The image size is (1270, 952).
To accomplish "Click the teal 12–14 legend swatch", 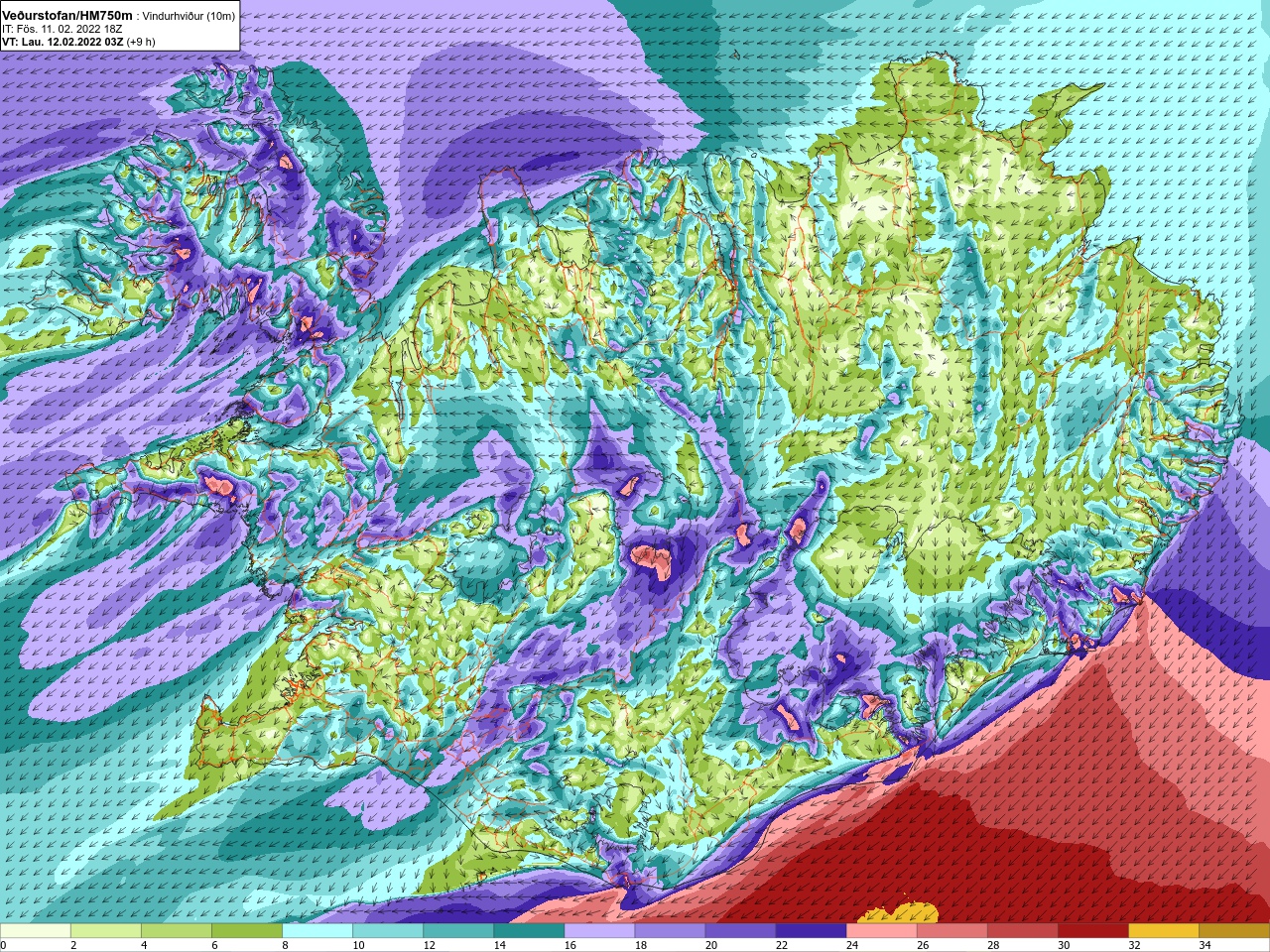I will 458,931.
